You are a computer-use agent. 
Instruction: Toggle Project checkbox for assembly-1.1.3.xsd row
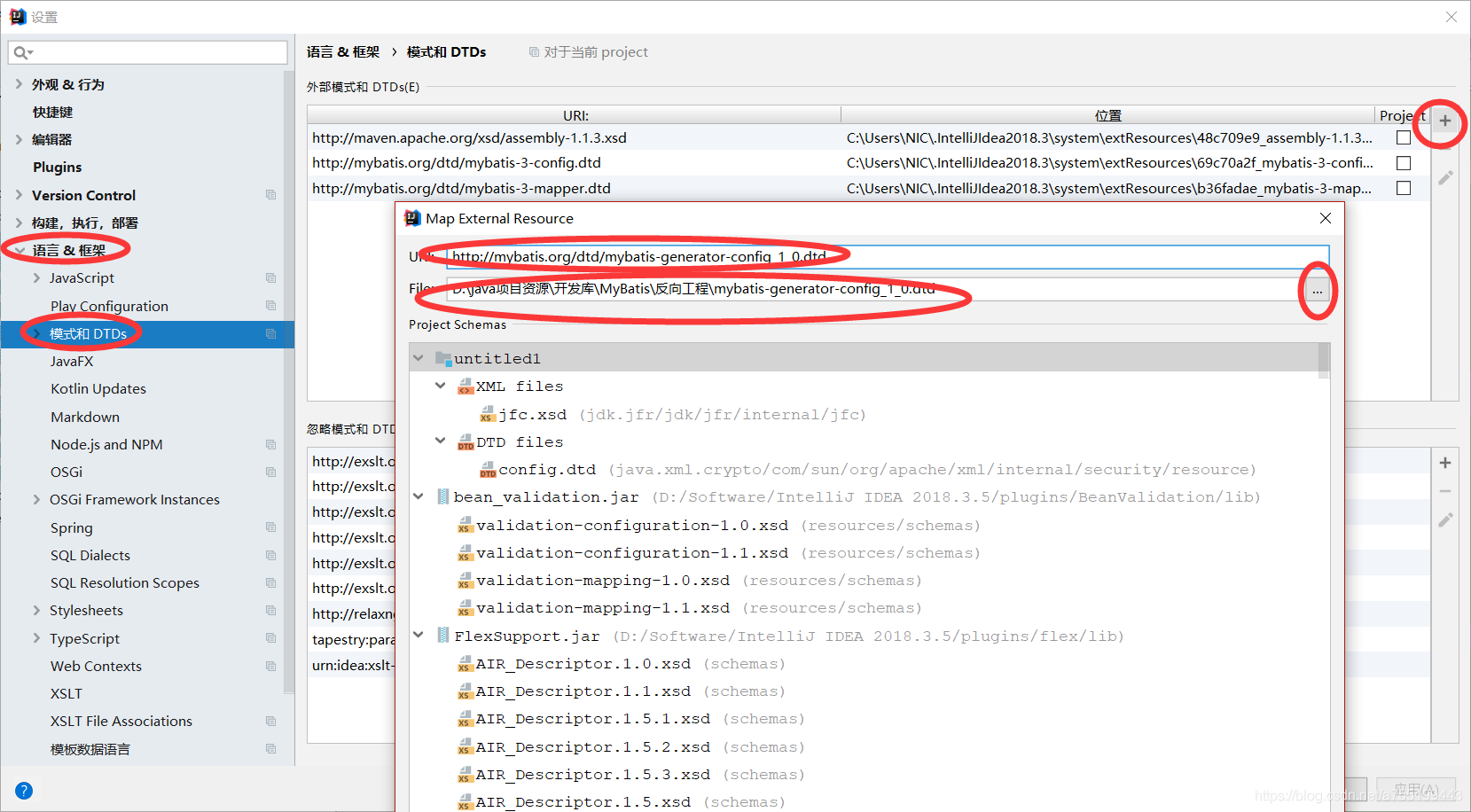[x=1404, y=137]
